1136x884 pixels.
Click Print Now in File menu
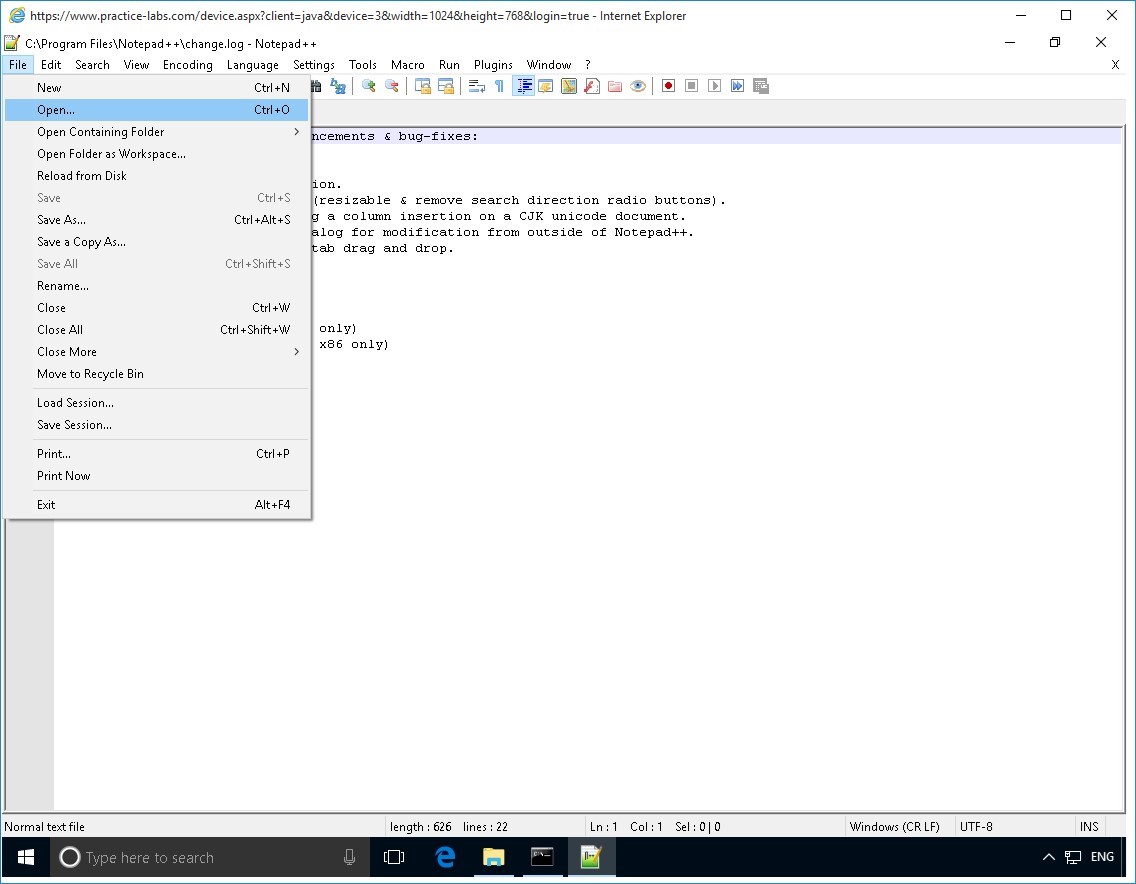[64, 476]
